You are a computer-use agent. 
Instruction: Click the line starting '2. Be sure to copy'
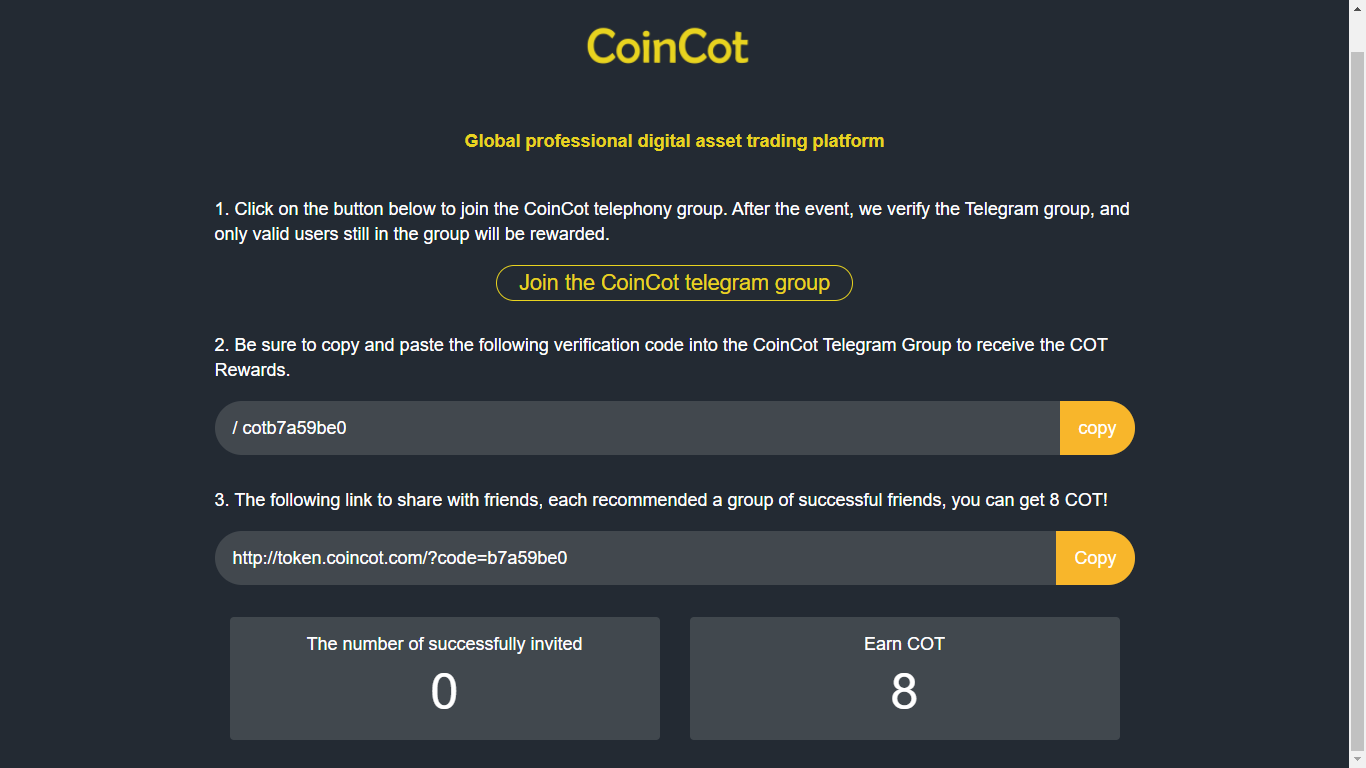tap(661, 345)
